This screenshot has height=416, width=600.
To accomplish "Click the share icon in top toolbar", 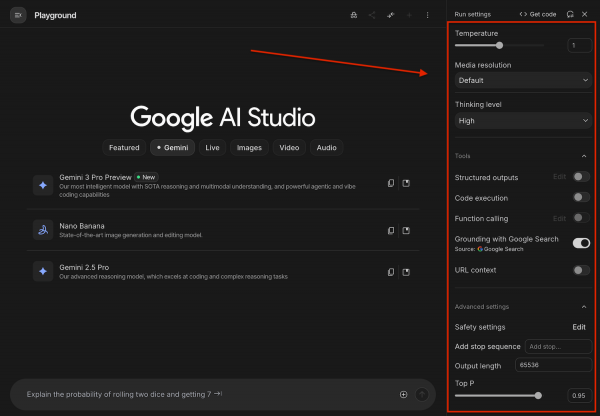I will click(372, 15).
